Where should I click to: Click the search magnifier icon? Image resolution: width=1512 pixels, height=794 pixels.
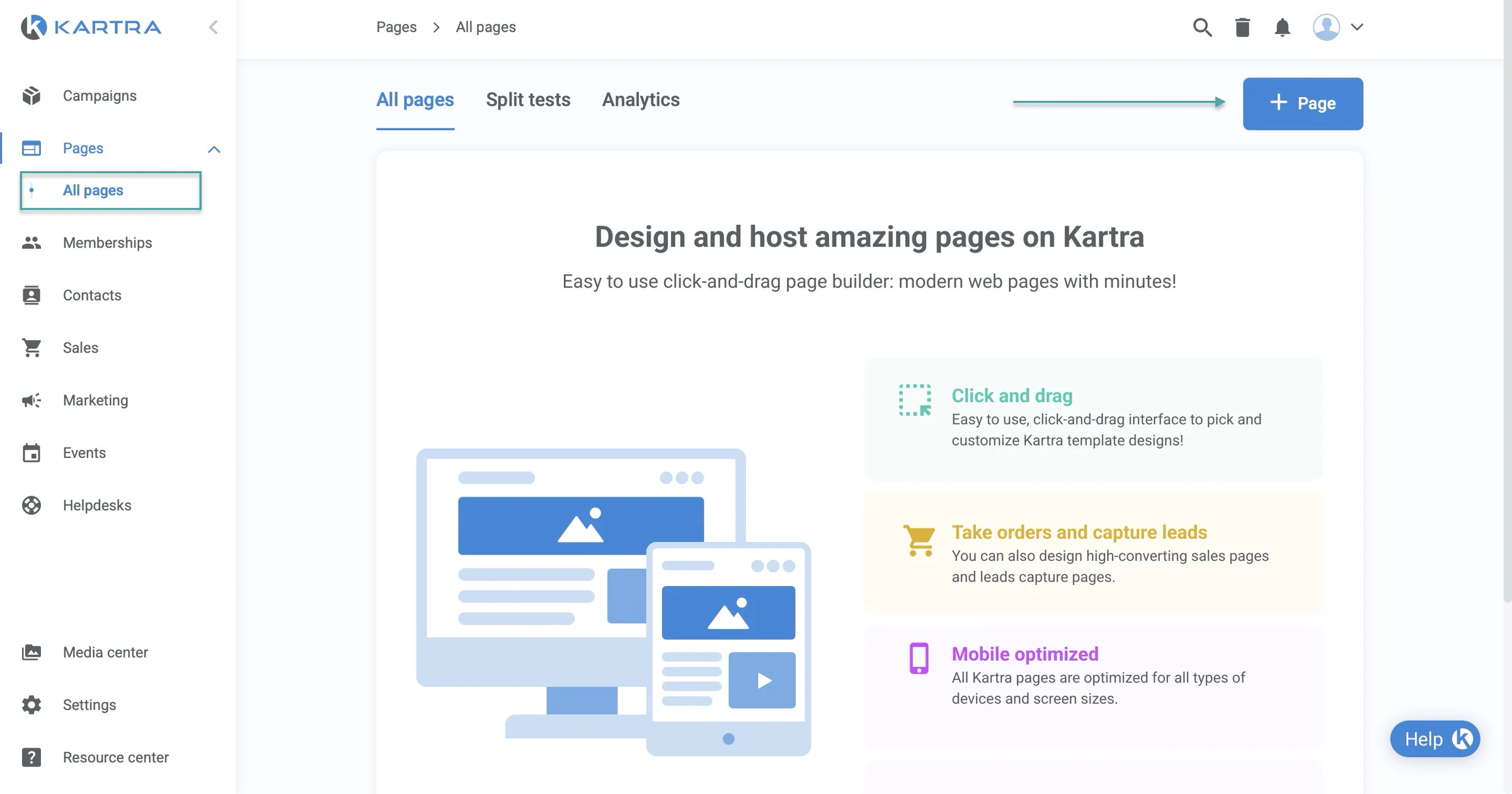(x=1202, y=27)
